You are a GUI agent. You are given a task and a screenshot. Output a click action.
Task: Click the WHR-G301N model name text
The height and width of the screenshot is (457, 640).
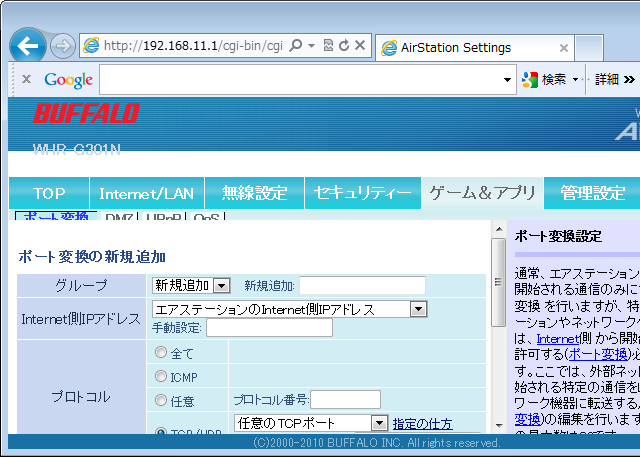click(x=77, y=150)
